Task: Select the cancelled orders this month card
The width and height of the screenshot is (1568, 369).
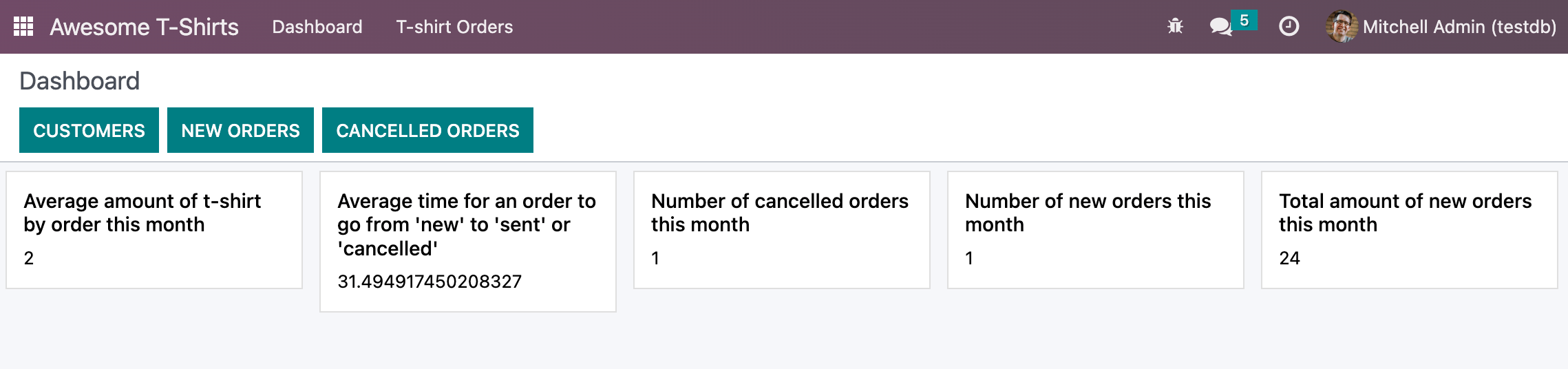Action: [x=782, y=230]
